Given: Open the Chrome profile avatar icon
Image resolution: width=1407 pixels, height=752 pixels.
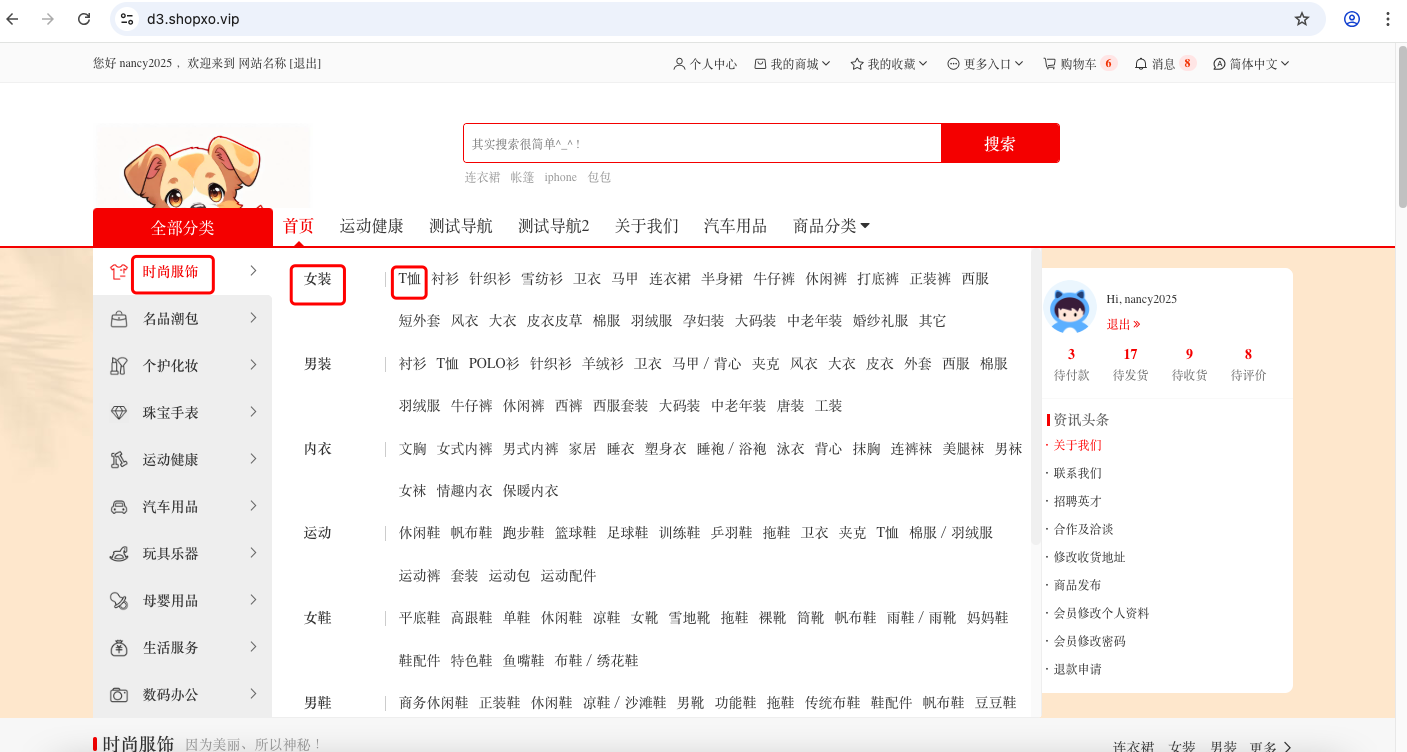Looking at the screenshot, I should point(1352,19).
